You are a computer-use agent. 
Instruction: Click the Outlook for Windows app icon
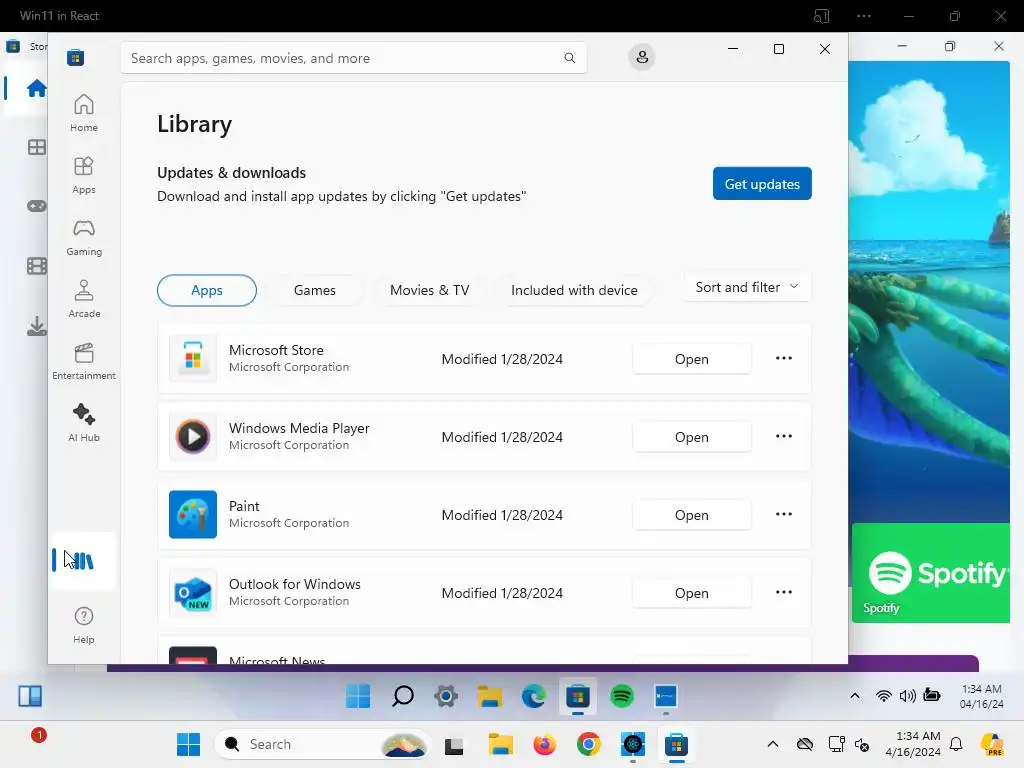[x=193, y=592]
